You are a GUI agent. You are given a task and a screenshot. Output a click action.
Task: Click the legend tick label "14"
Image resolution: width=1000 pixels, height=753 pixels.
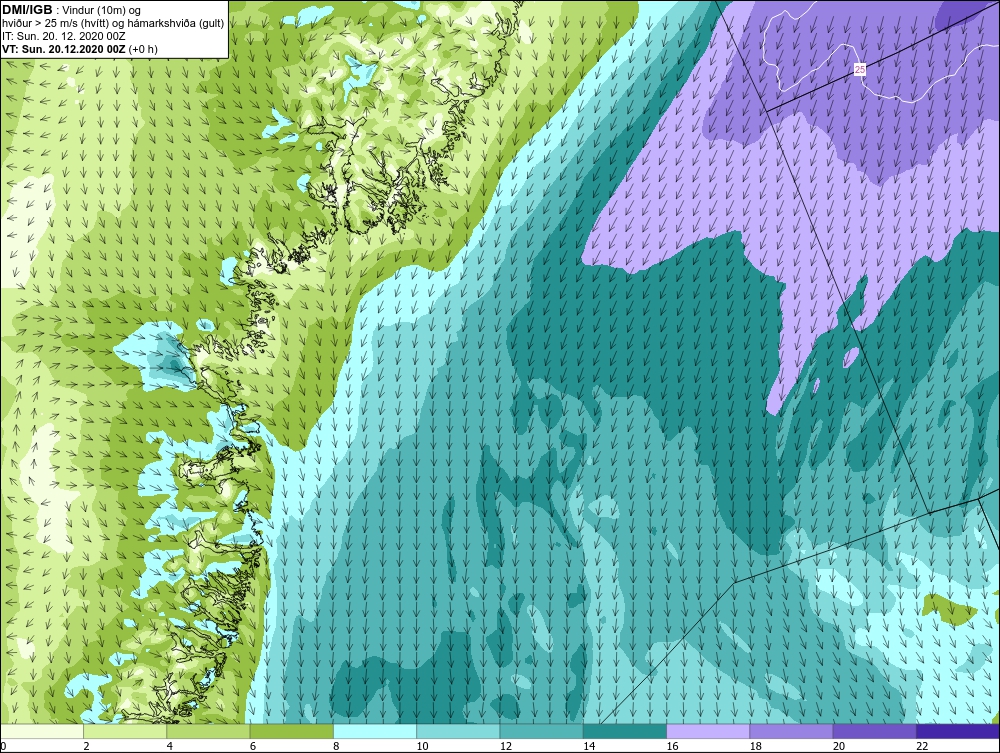pyautogui.click(x=589, y=747)
